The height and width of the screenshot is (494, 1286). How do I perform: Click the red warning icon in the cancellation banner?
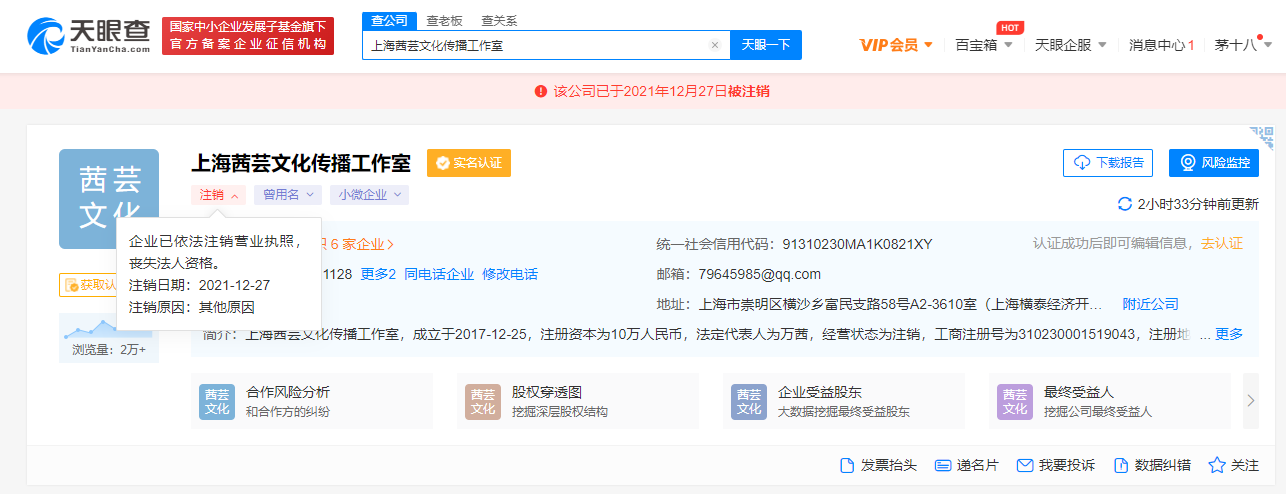pyautogui.click(x=541, y=91)
